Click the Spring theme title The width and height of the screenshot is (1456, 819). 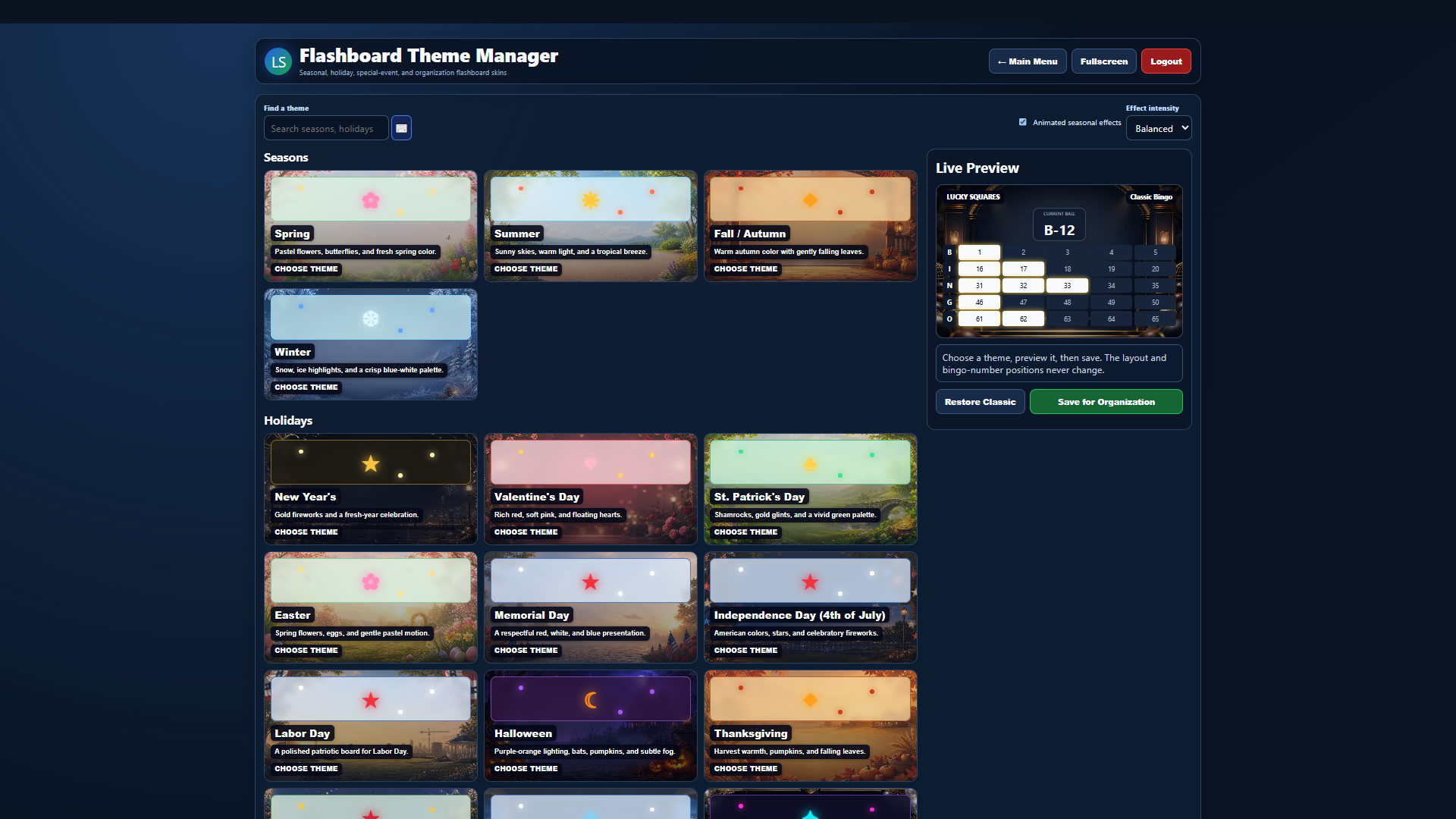[x=292, y=234]
